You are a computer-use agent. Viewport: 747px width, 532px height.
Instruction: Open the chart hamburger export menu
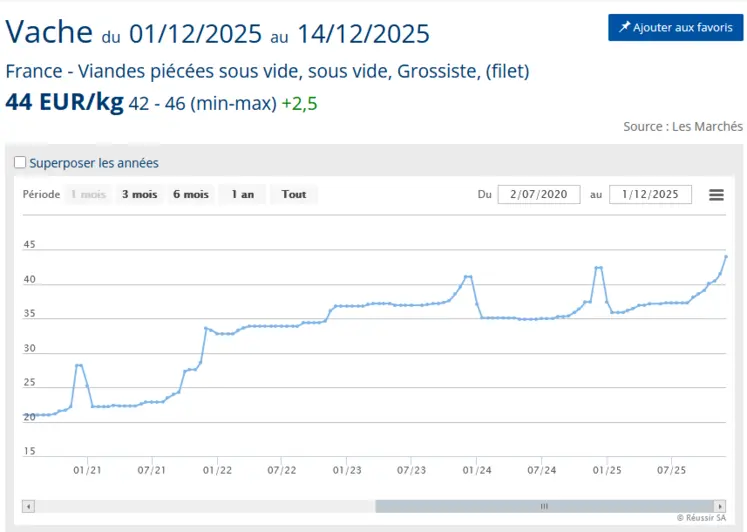tap(716, 195)
